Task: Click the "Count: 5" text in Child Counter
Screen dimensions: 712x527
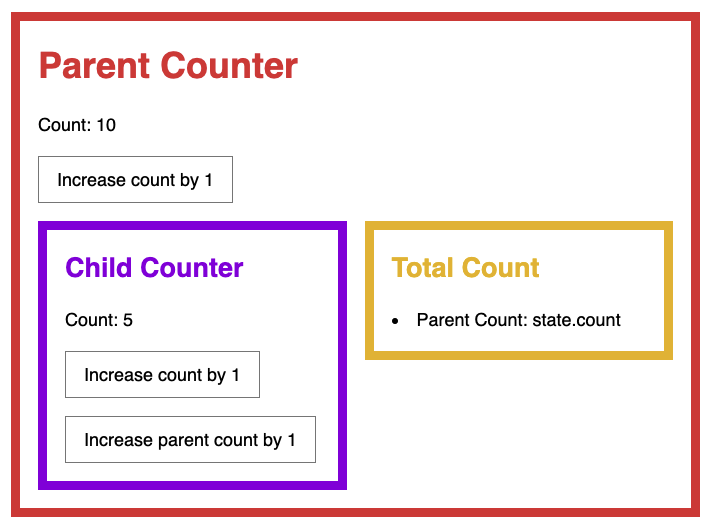Action: pos(99,320)
